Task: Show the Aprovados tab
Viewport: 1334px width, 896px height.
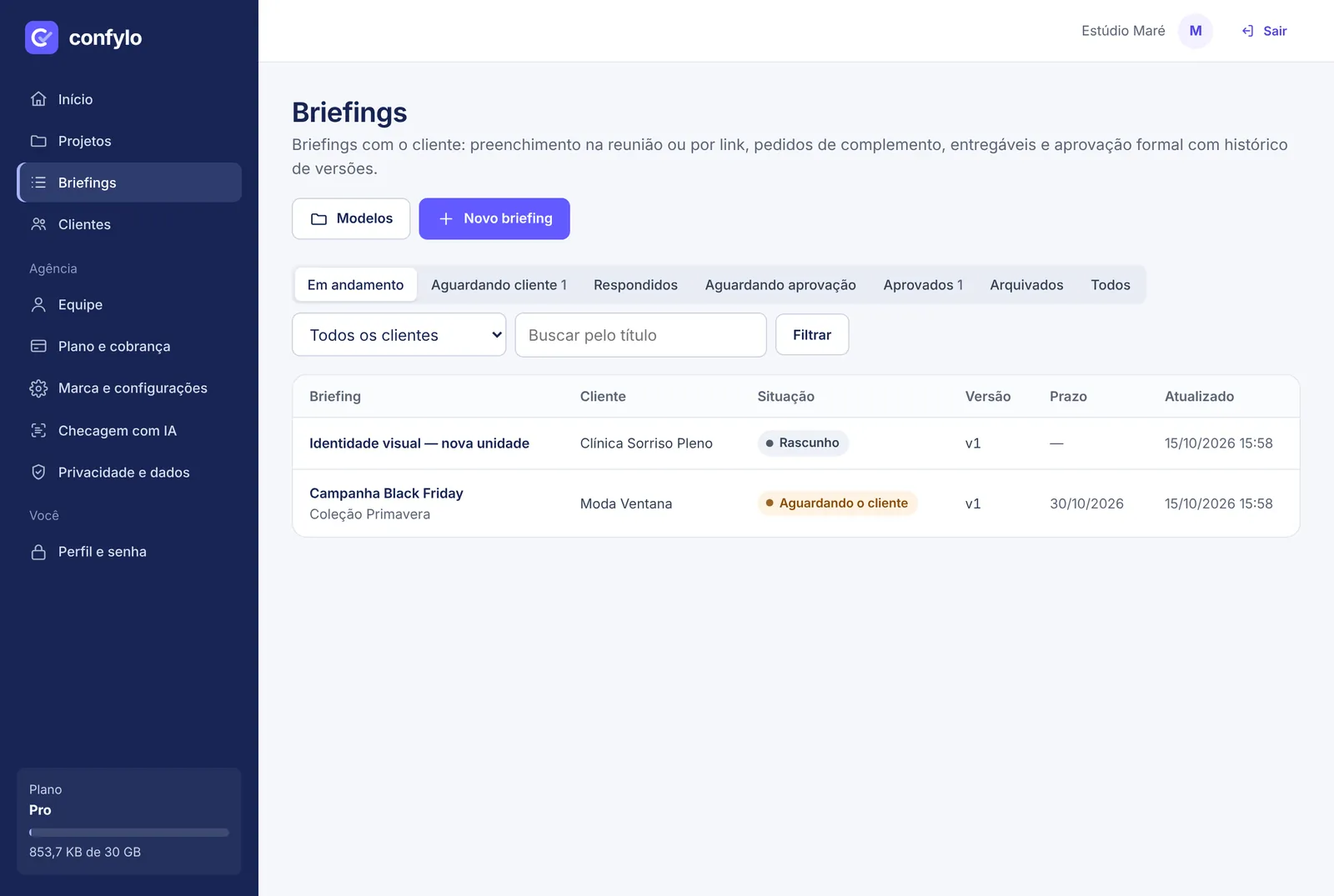Action: [923, 285]
